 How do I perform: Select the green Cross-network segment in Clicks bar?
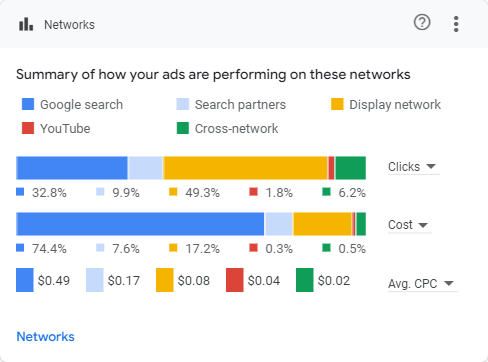pyautogui.click(x=350, y=168)
